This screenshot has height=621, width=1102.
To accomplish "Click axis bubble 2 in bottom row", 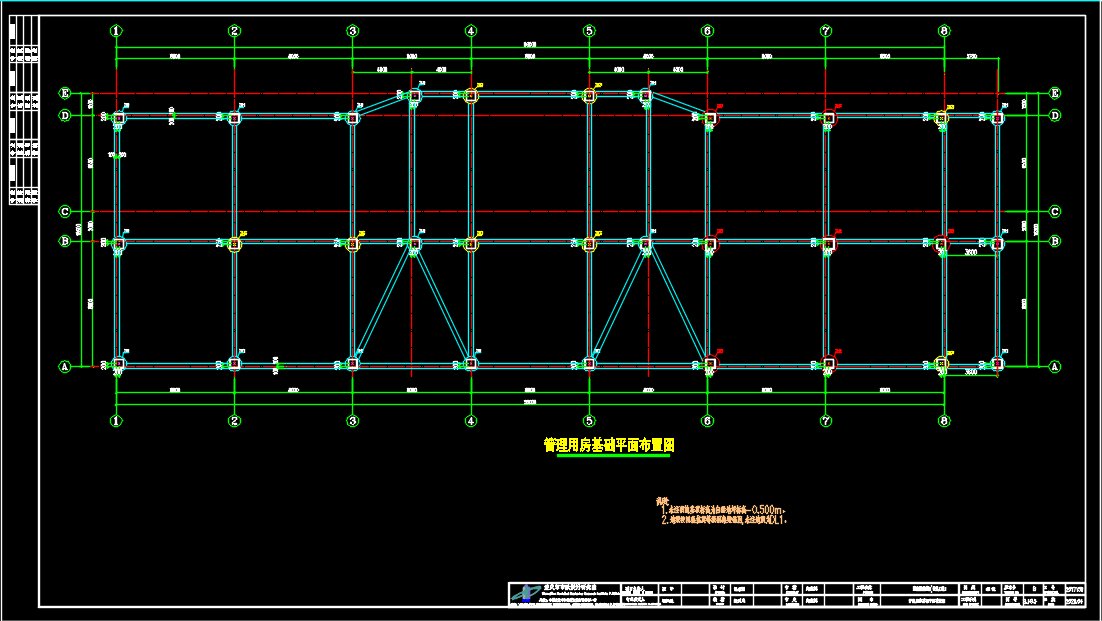I will pos(235,421).
